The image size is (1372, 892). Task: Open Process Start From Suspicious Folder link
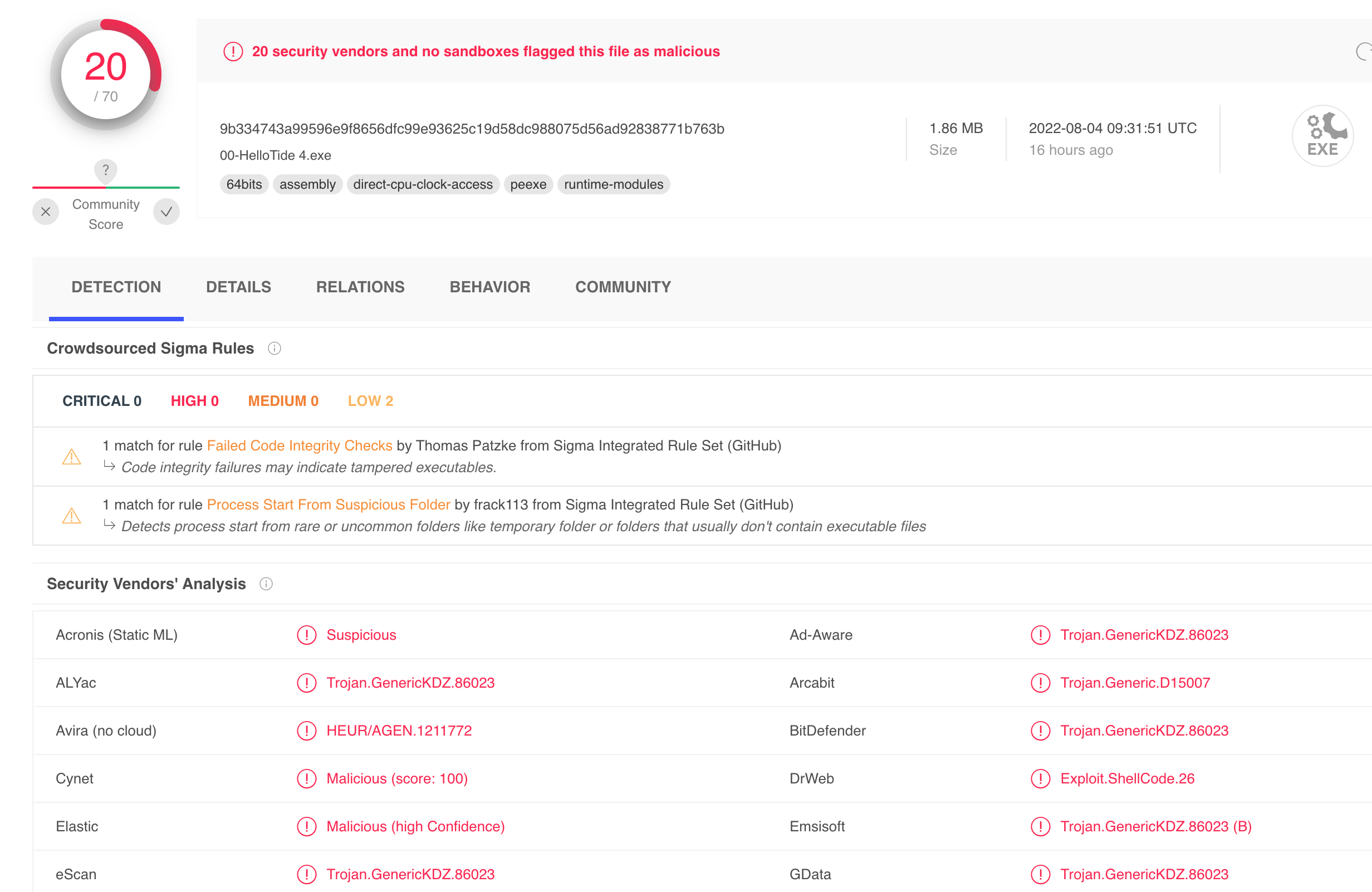328,504
